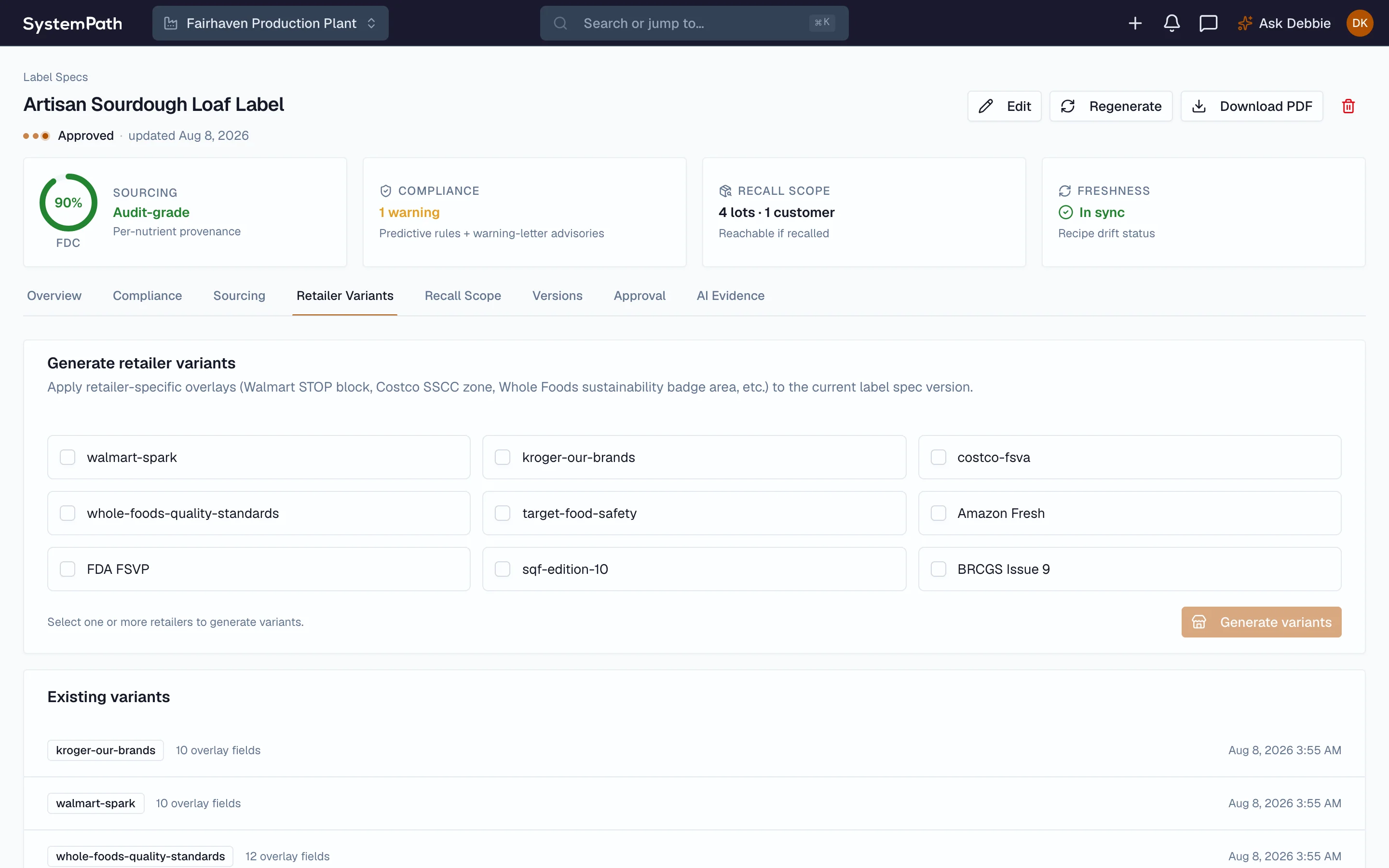Click the 'Audit-grade' sourcing text
Image resolution: width=1389 pixels, height=868 pixels.
pyautogui.click(x=151, y=212)
